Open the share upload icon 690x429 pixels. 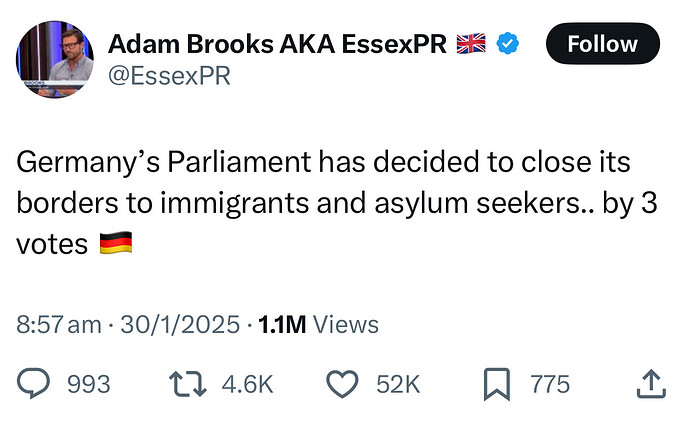[x=651, y=384]
